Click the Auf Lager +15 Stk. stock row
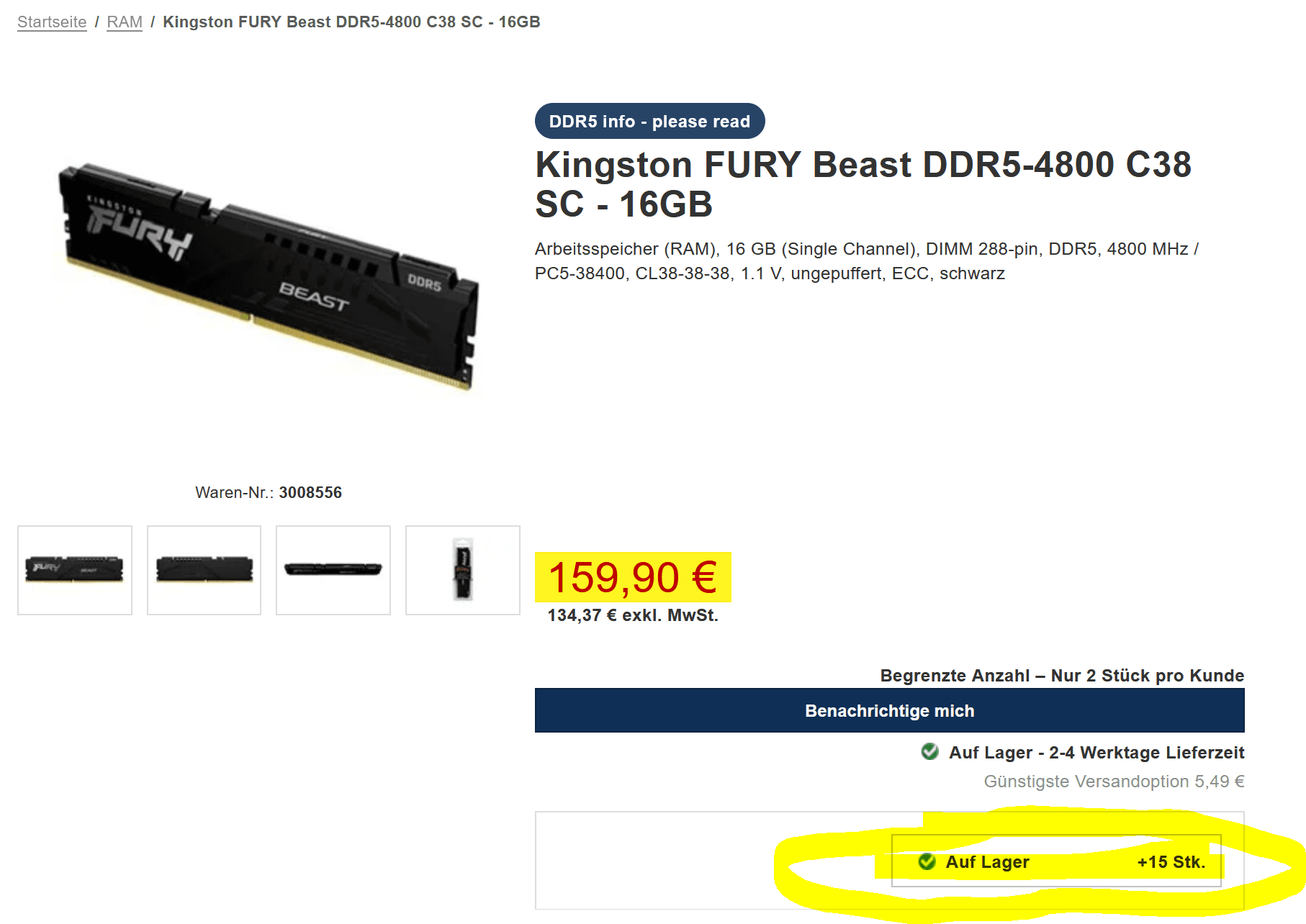This screenshot has height=924, width=1306. pyautogui.click(x=1056, y=861)
